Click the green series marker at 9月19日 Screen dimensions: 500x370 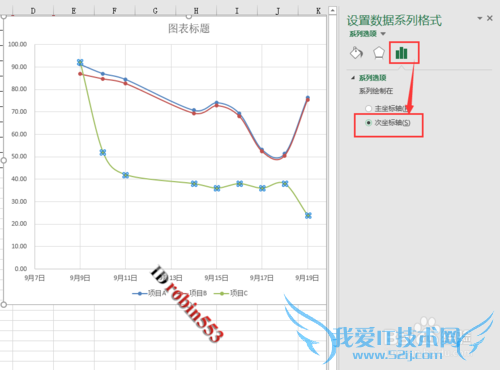308,216
